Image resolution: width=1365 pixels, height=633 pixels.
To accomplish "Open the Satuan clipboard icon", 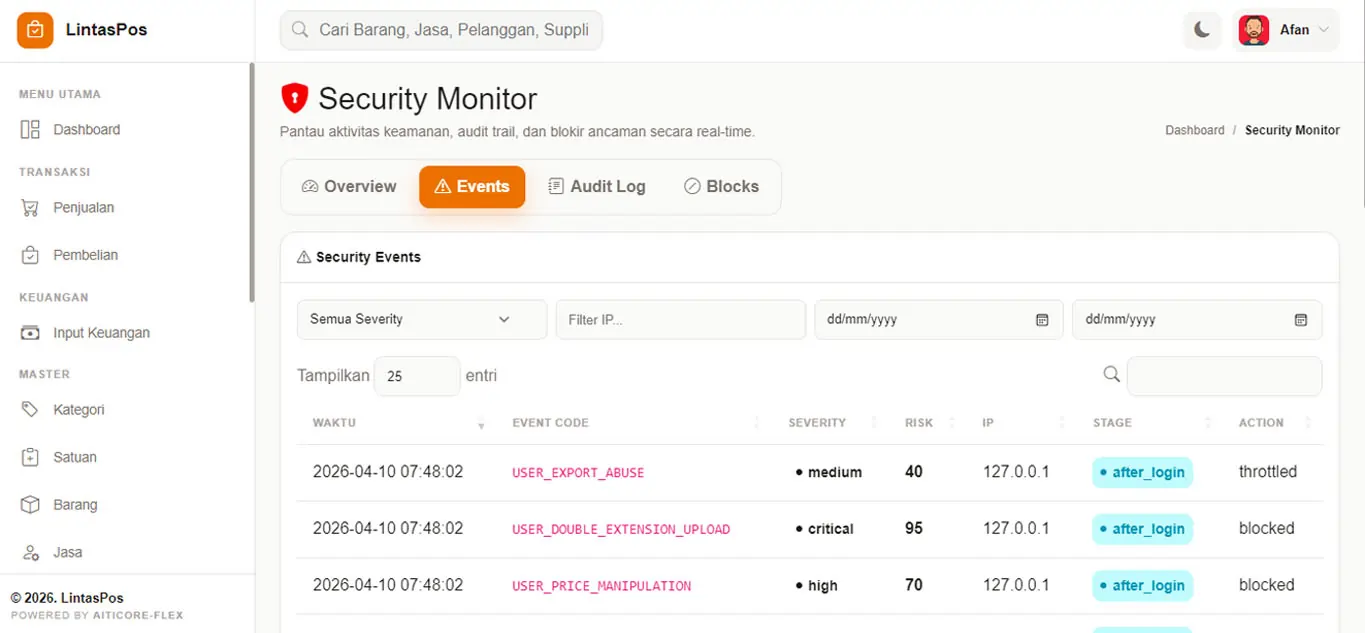I will 31,457.
